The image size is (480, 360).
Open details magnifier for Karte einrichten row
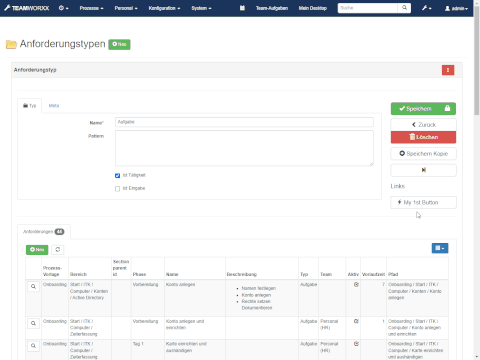(33, 346)
